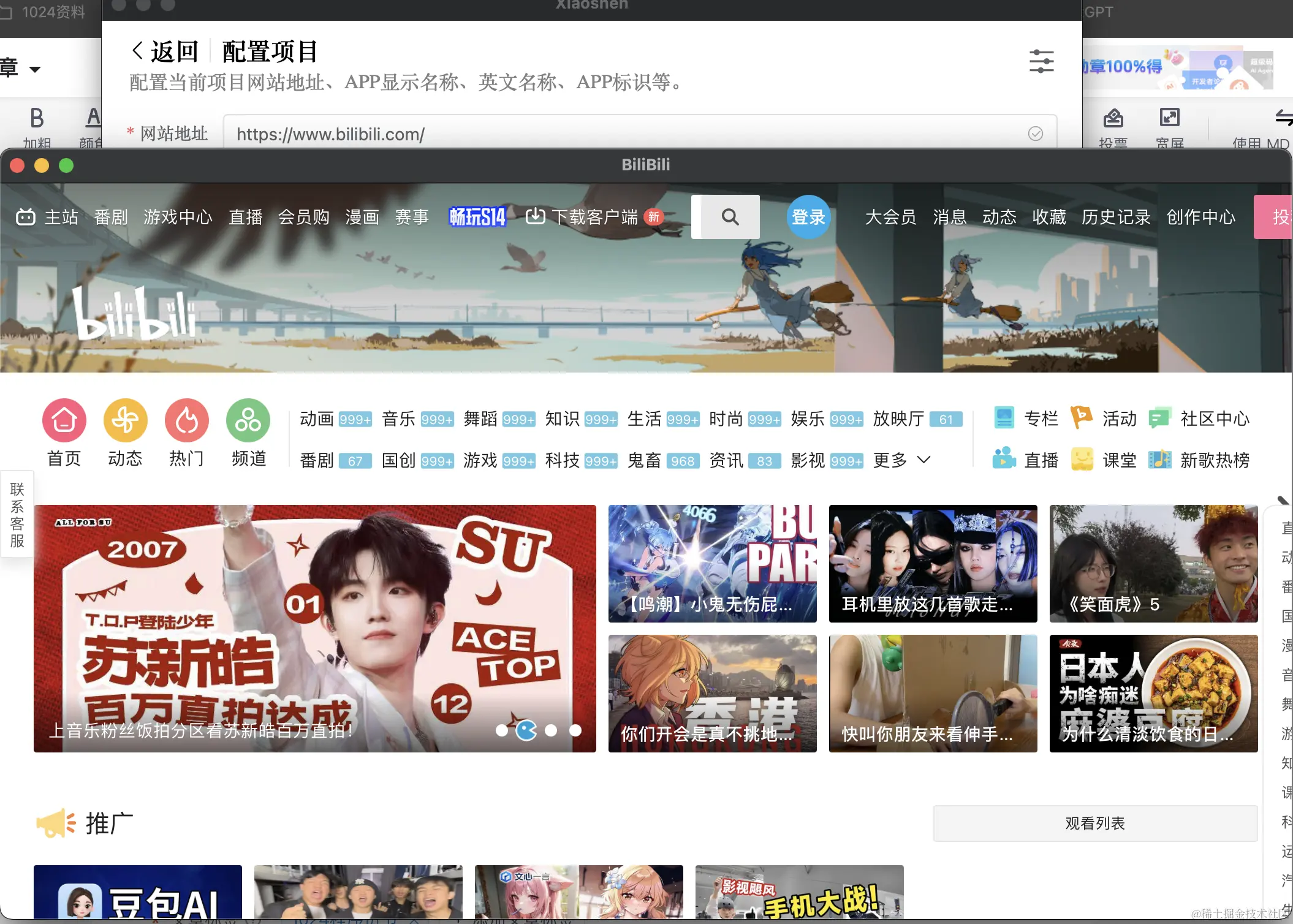Click the 返回 back chevron

coord(138,51)
